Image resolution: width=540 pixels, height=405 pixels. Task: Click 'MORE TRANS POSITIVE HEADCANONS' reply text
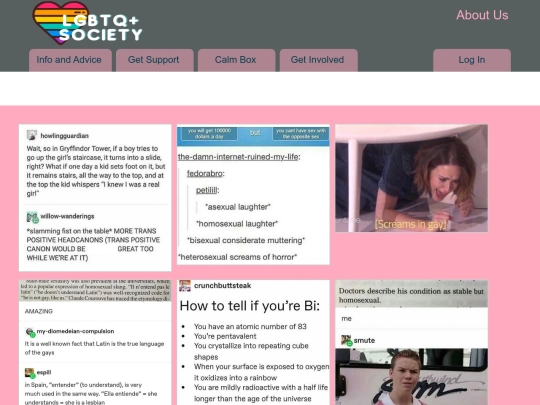93,244
